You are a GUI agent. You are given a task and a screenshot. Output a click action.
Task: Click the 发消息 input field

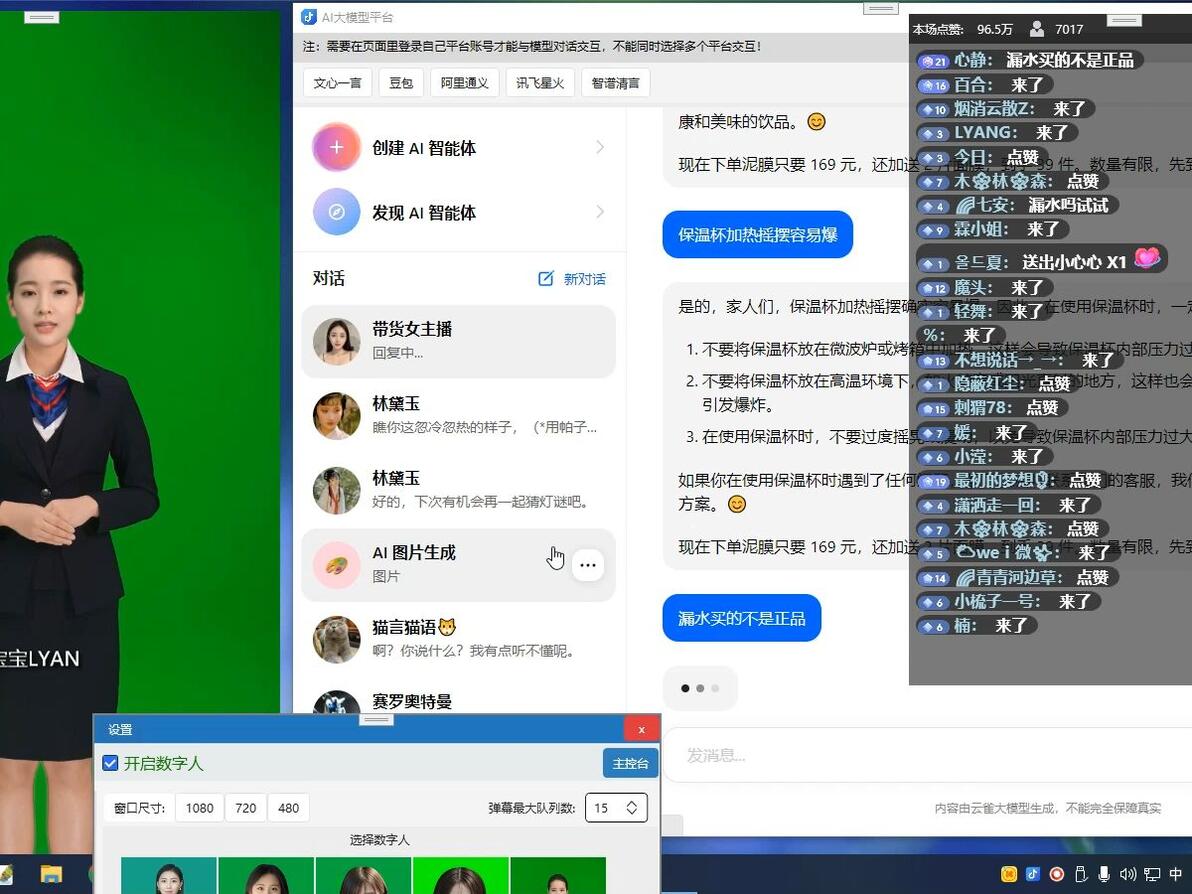click(927, 755)
